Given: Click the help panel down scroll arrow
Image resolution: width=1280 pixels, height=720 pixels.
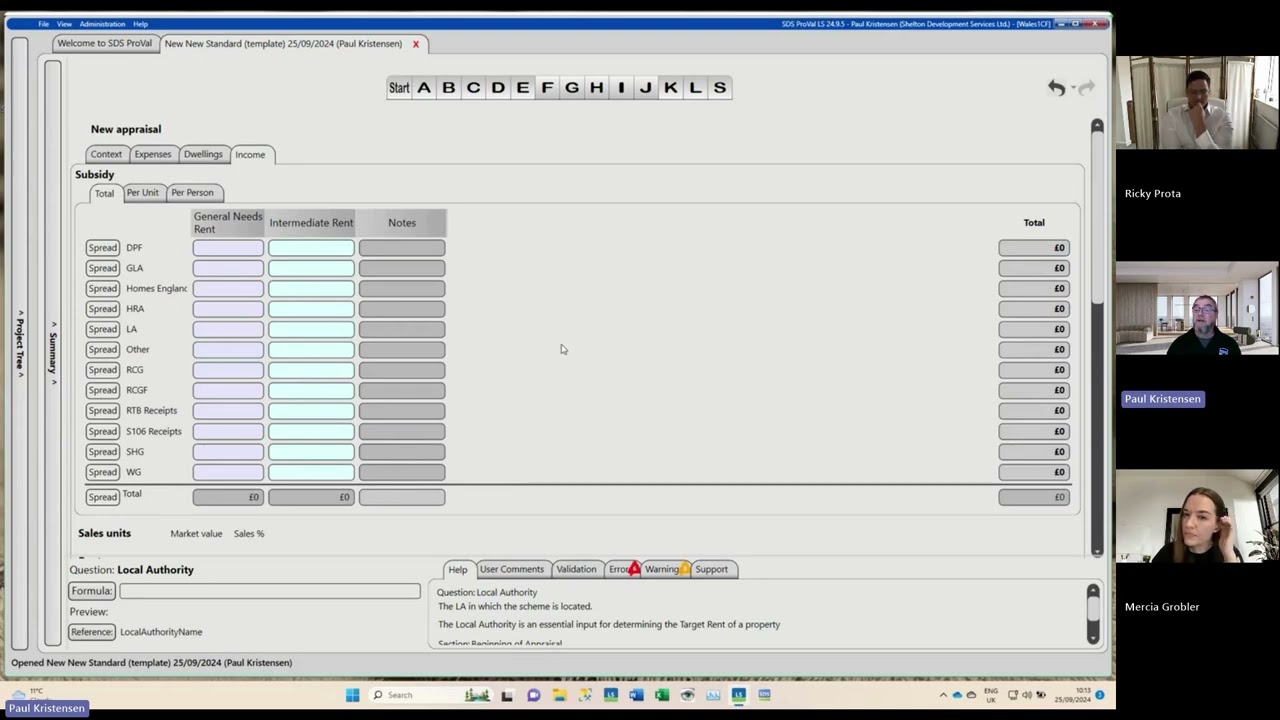Looking at the screenshot, I should pos(1093,637).
